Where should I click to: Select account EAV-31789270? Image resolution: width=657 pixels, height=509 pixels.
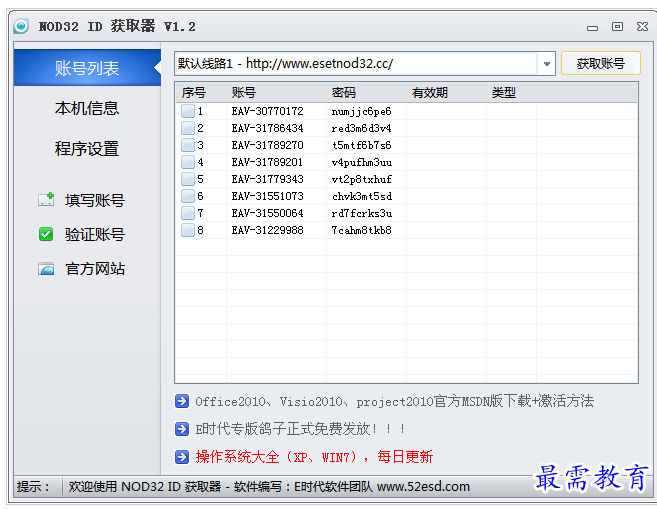coord(267,145)
